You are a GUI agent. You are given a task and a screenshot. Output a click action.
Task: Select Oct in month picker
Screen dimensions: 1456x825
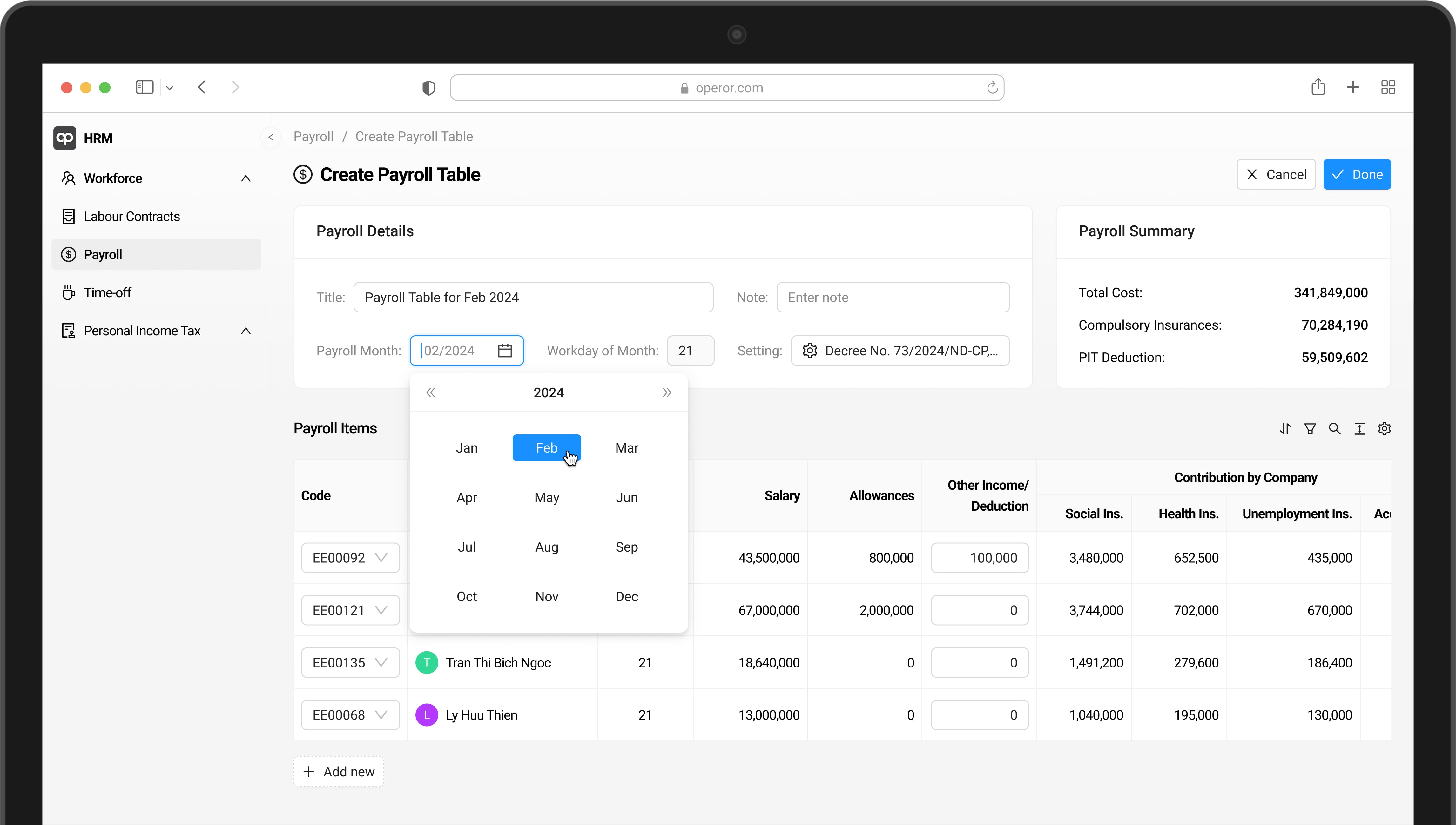467,597
